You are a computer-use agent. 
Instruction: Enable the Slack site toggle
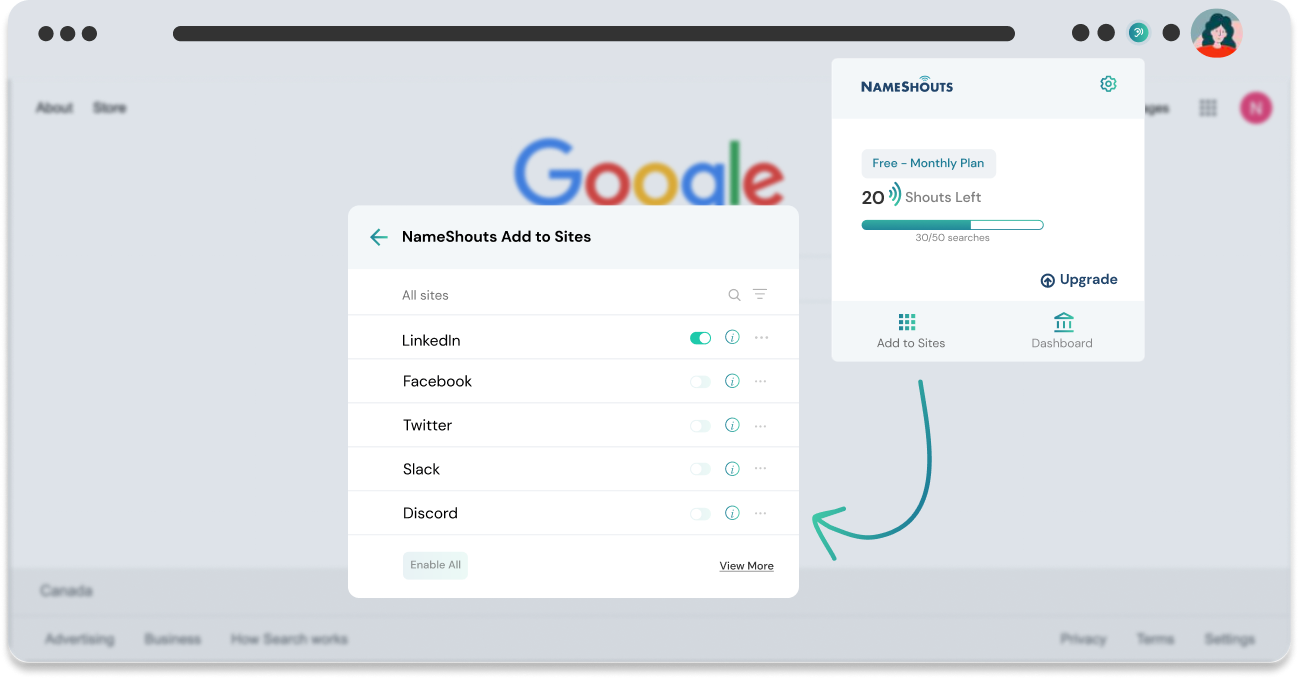(x=700, y=469)
